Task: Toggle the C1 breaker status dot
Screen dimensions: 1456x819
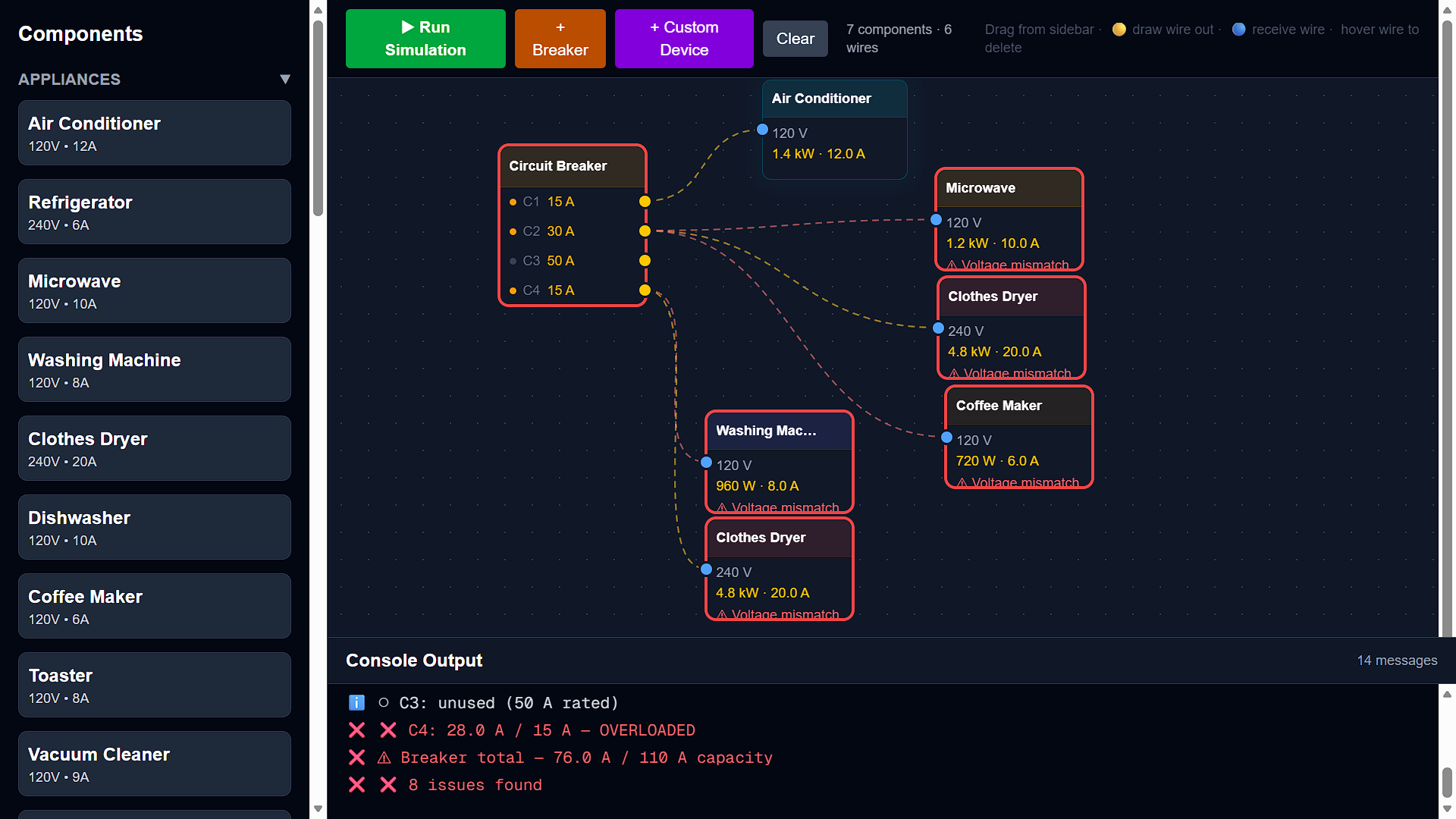Action: (x=513, y=202)
